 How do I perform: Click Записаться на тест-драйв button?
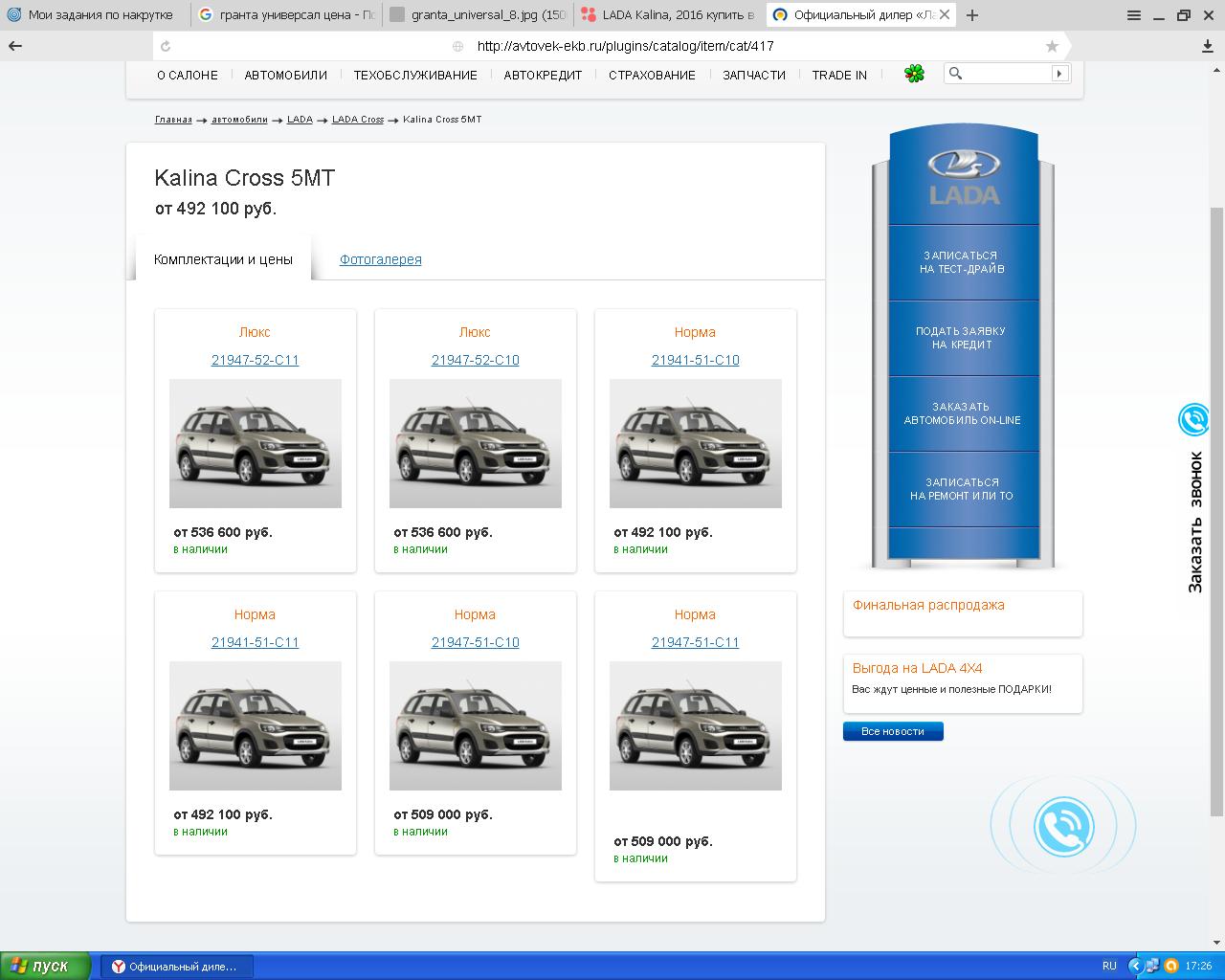pos(962,262)
